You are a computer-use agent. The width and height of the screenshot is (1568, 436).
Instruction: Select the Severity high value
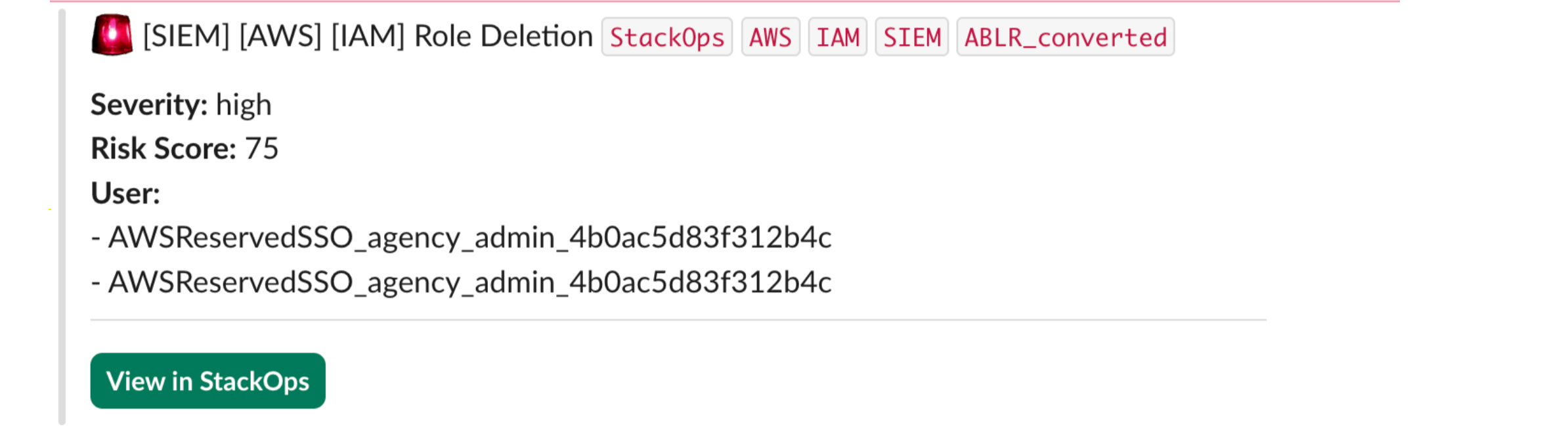tap(244, 104)
